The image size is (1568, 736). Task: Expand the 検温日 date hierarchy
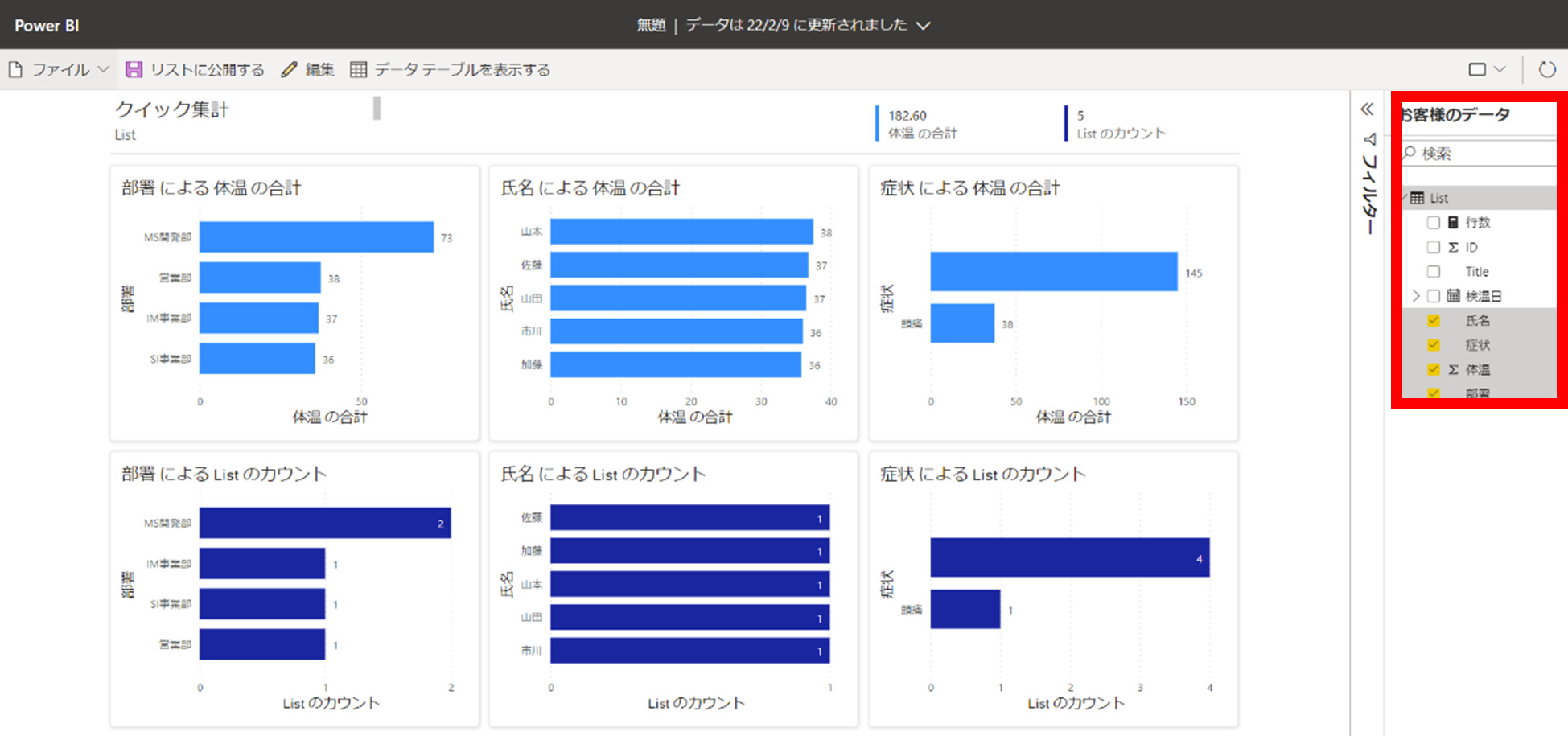coord(1416,295)
